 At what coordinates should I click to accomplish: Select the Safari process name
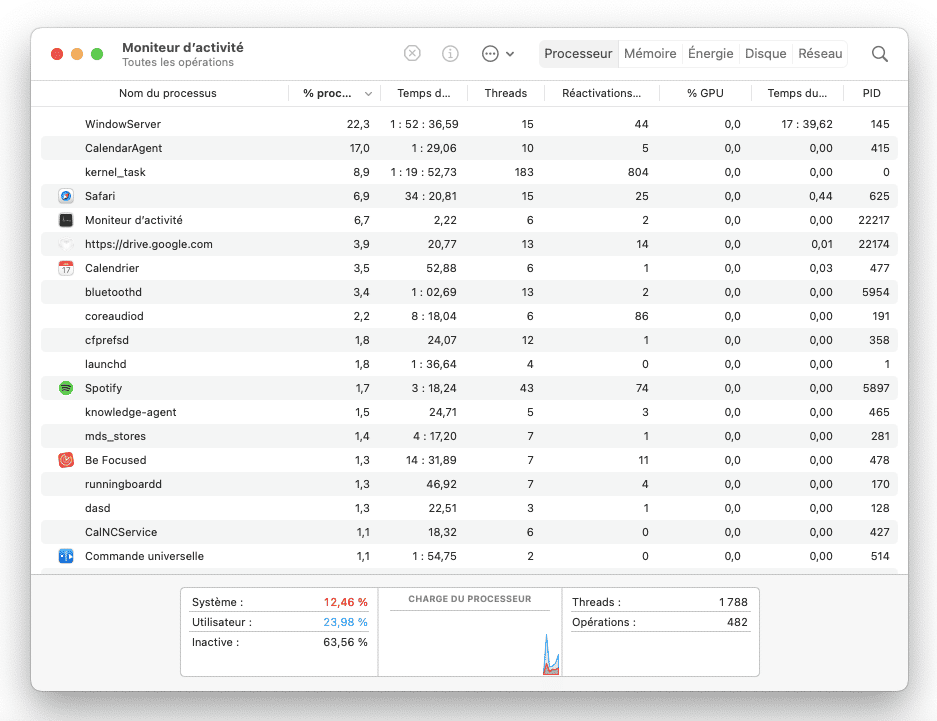coord(100,196)
